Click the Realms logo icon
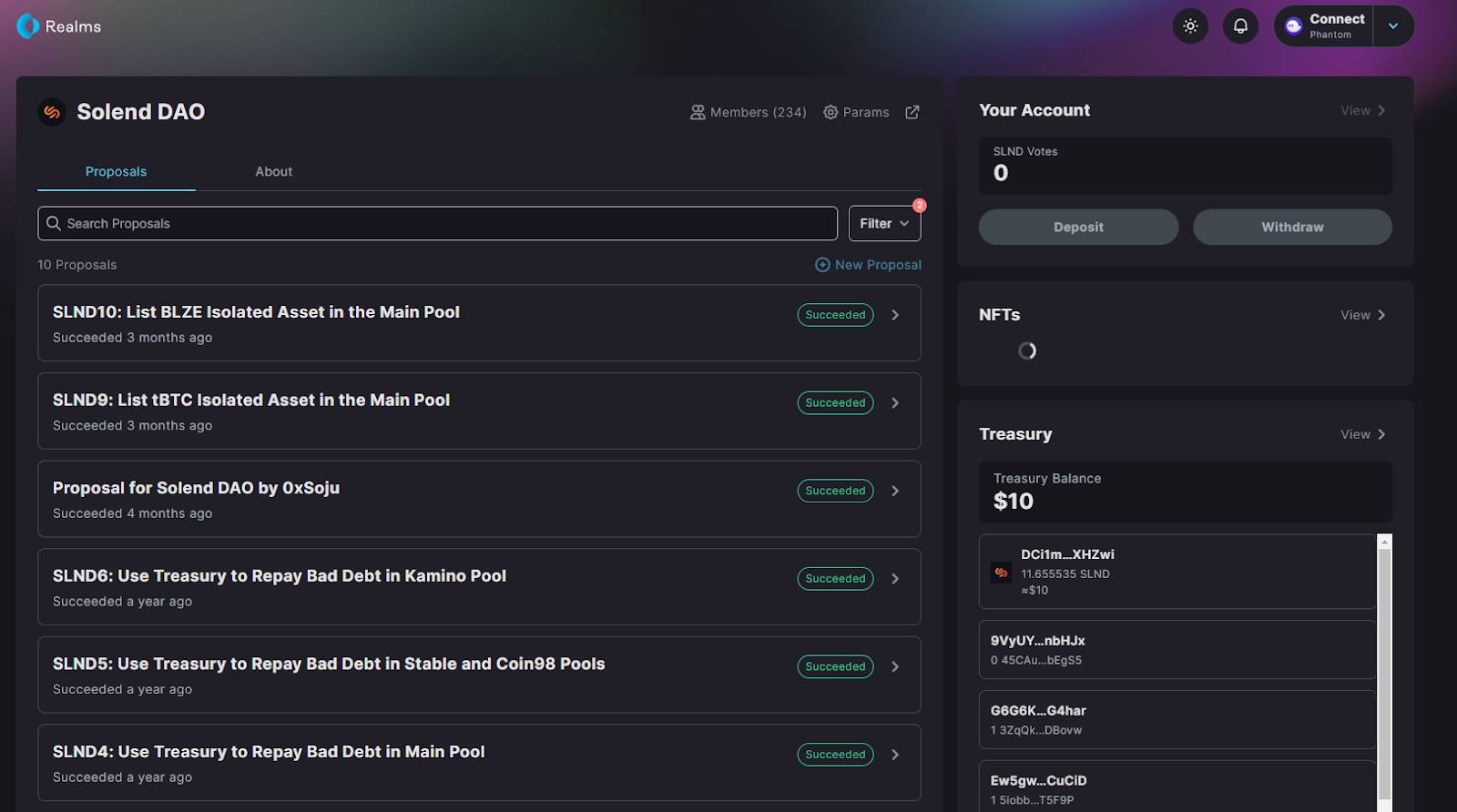Screen dimensions: 1457x812 click(x=28, y=26)
